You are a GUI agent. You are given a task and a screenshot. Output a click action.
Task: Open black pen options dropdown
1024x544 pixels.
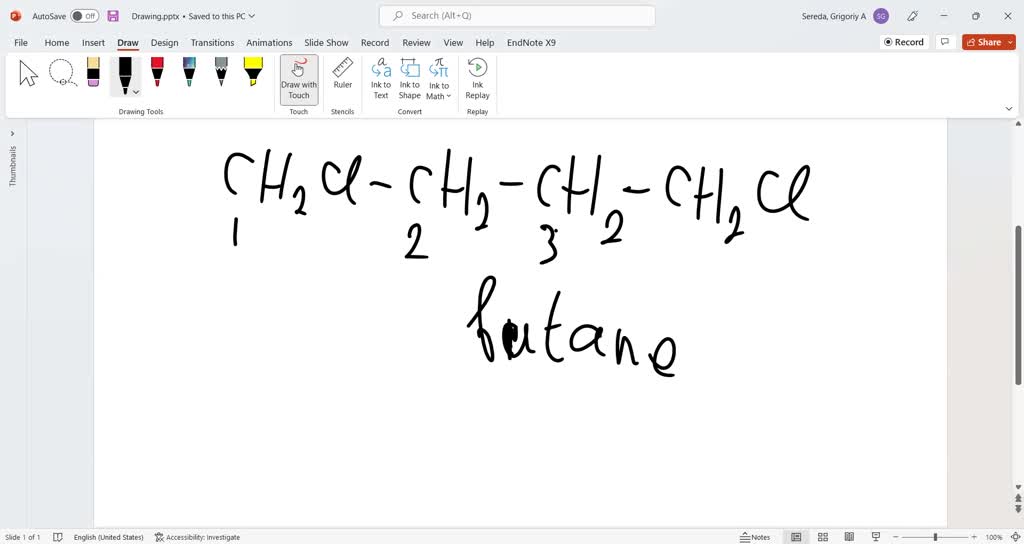click(x=136, y=92)
